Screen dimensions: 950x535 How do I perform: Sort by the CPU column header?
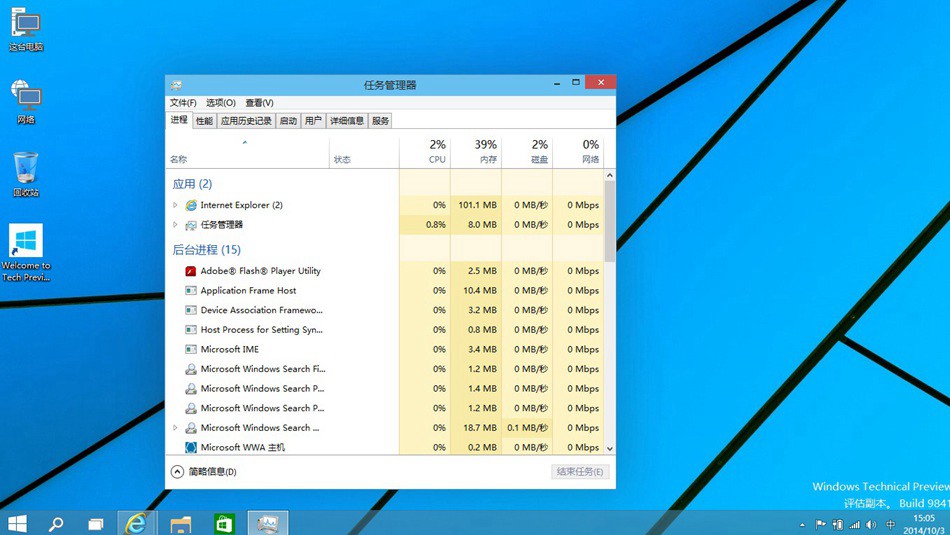(x=425, y=151)
